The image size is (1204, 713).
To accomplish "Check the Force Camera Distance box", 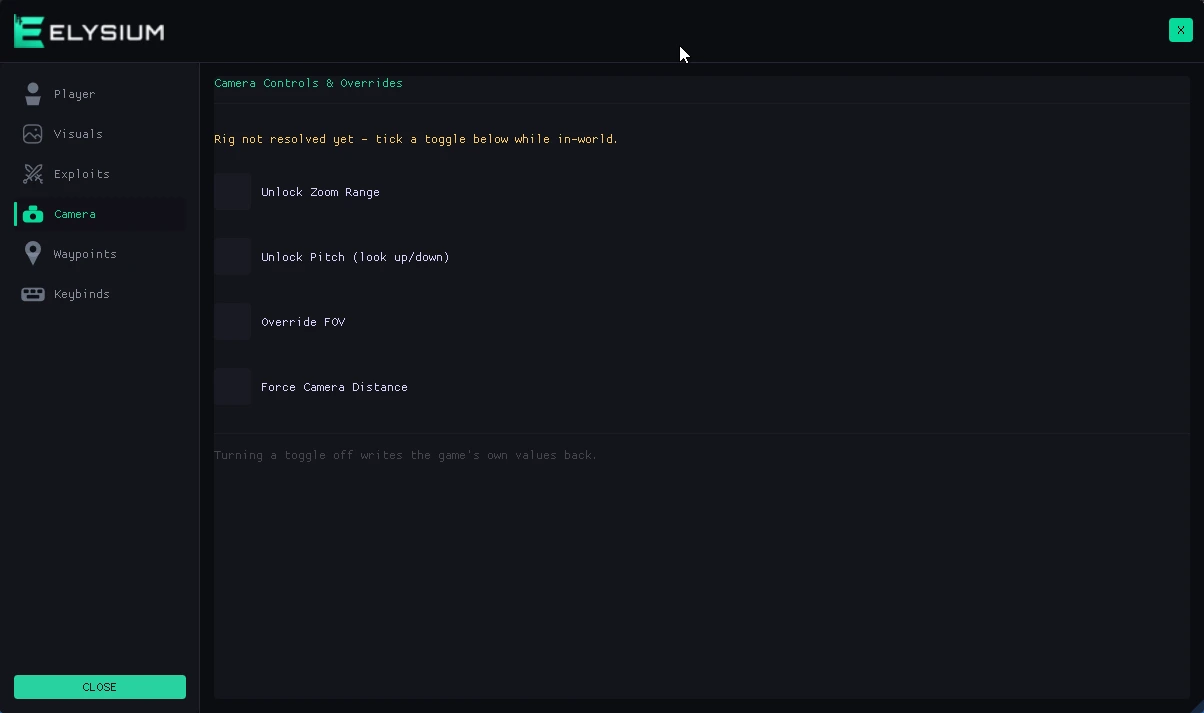I will click(232, 387).
